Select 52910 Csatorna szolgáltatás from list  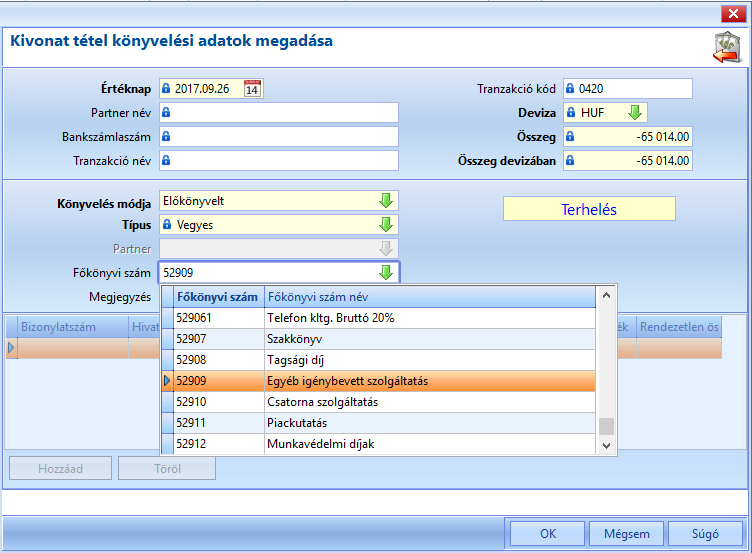tap(379, 402)
